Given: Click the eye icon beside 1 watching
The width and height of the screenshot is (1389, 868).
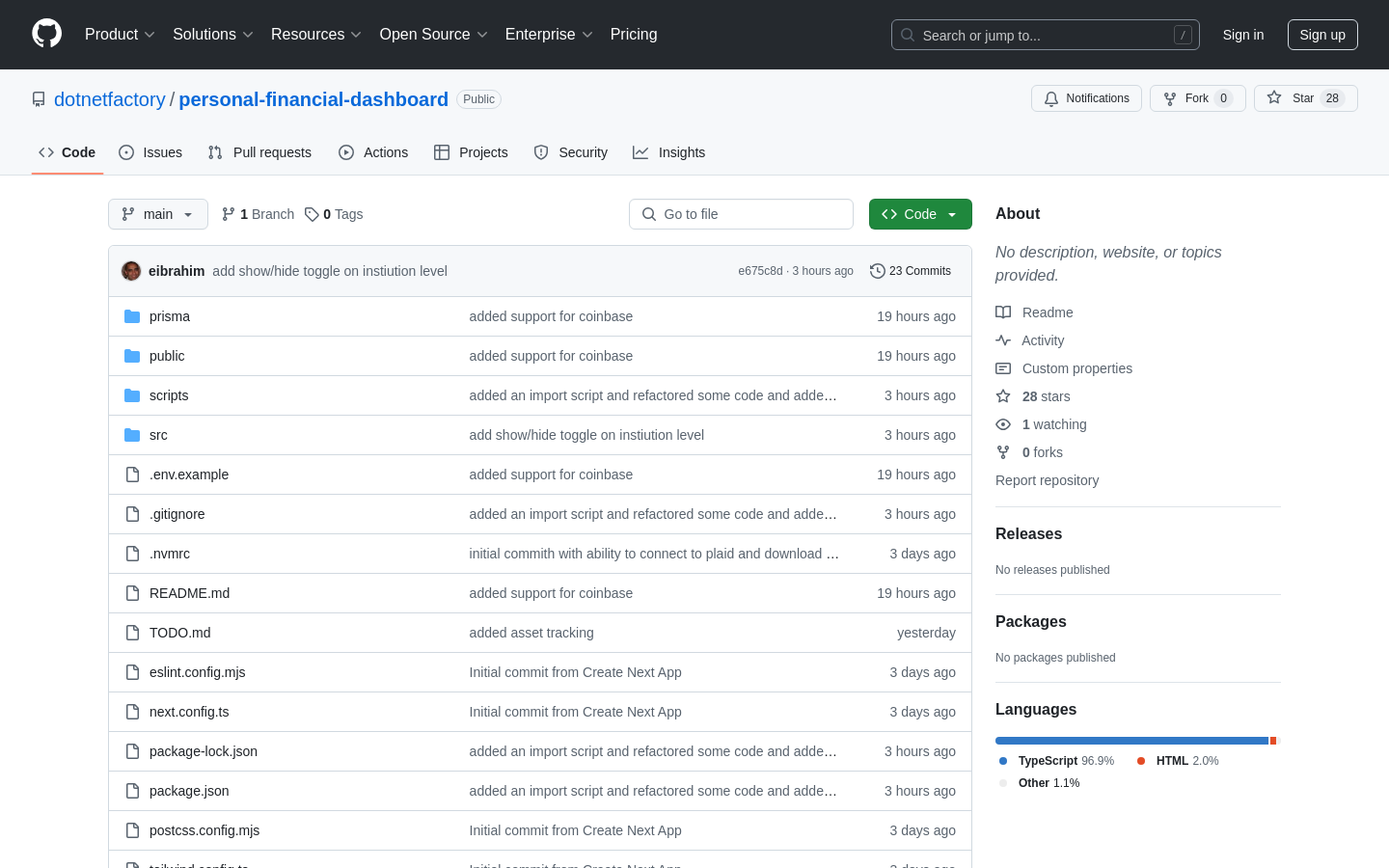Looking at the screenshot, I should pos(1003,424).
